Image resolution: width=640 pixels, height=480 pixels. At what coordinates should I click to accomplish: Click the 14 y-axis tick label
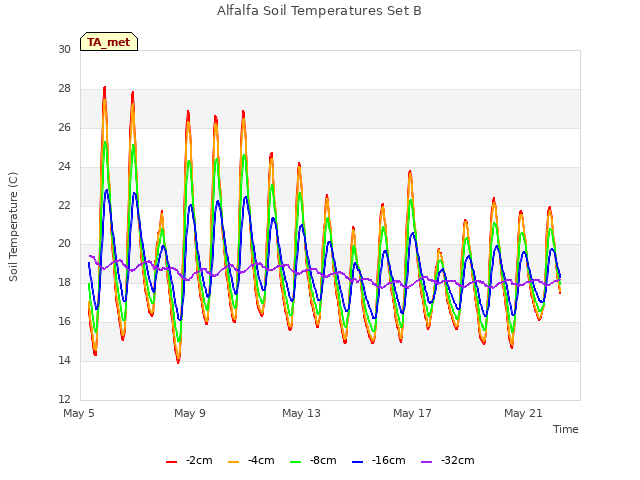coord(64,360)
